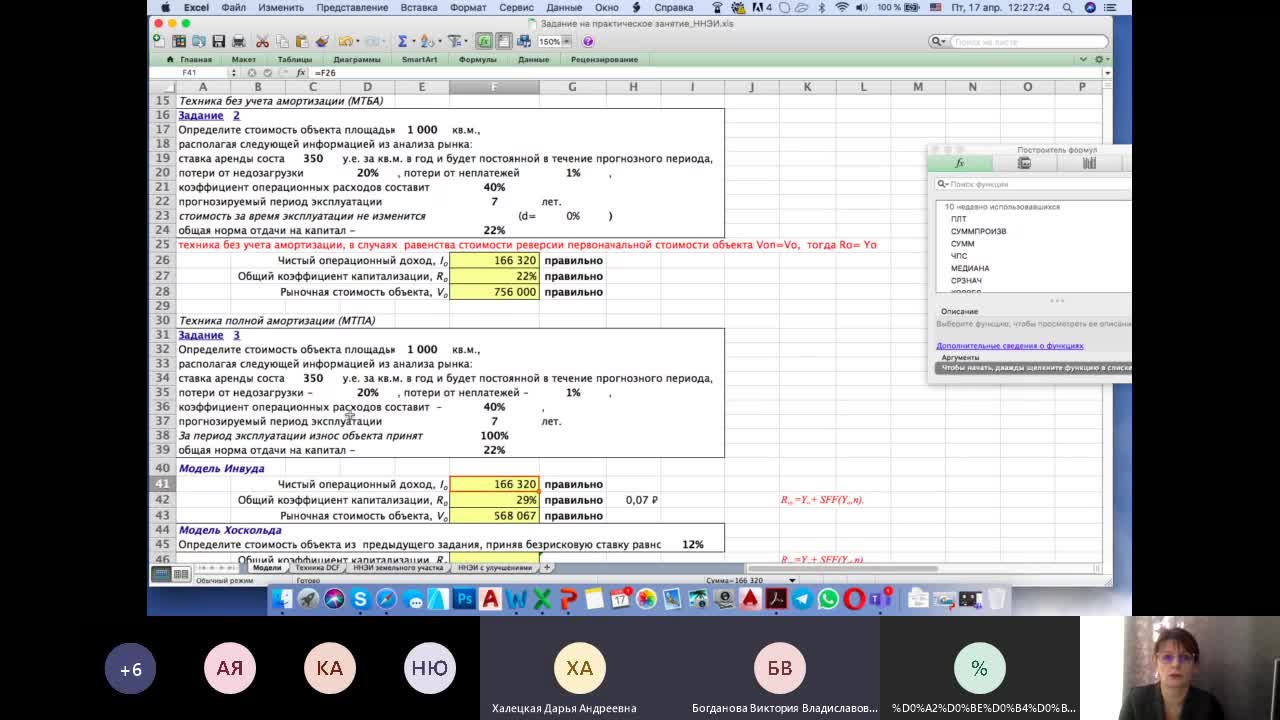Click the function search field Поиск функции
This screenshot has height=720, width=1280.
coord(1034,184)
